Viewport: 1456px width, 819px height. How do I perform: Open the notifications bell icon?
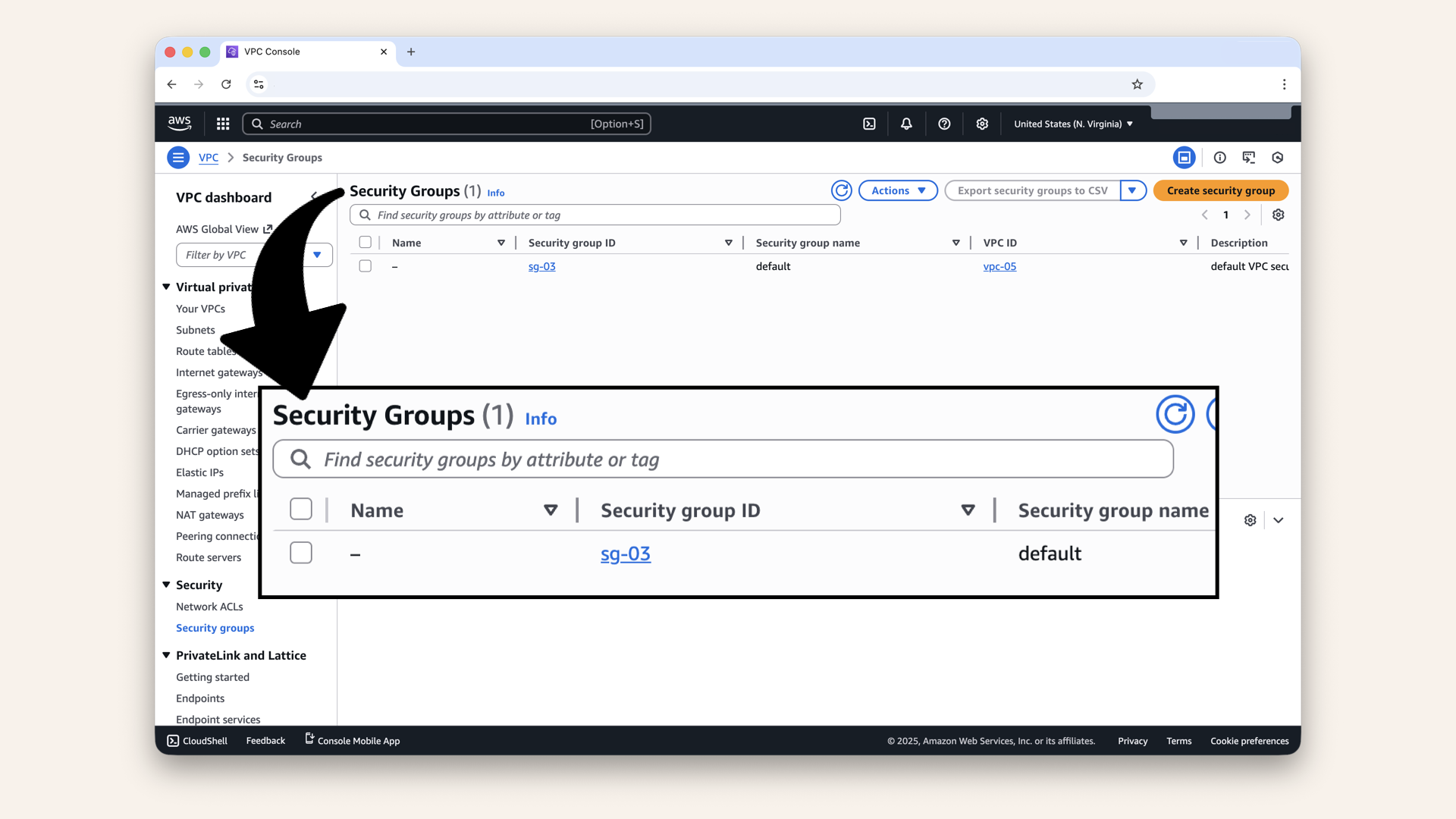pos(906,123)
